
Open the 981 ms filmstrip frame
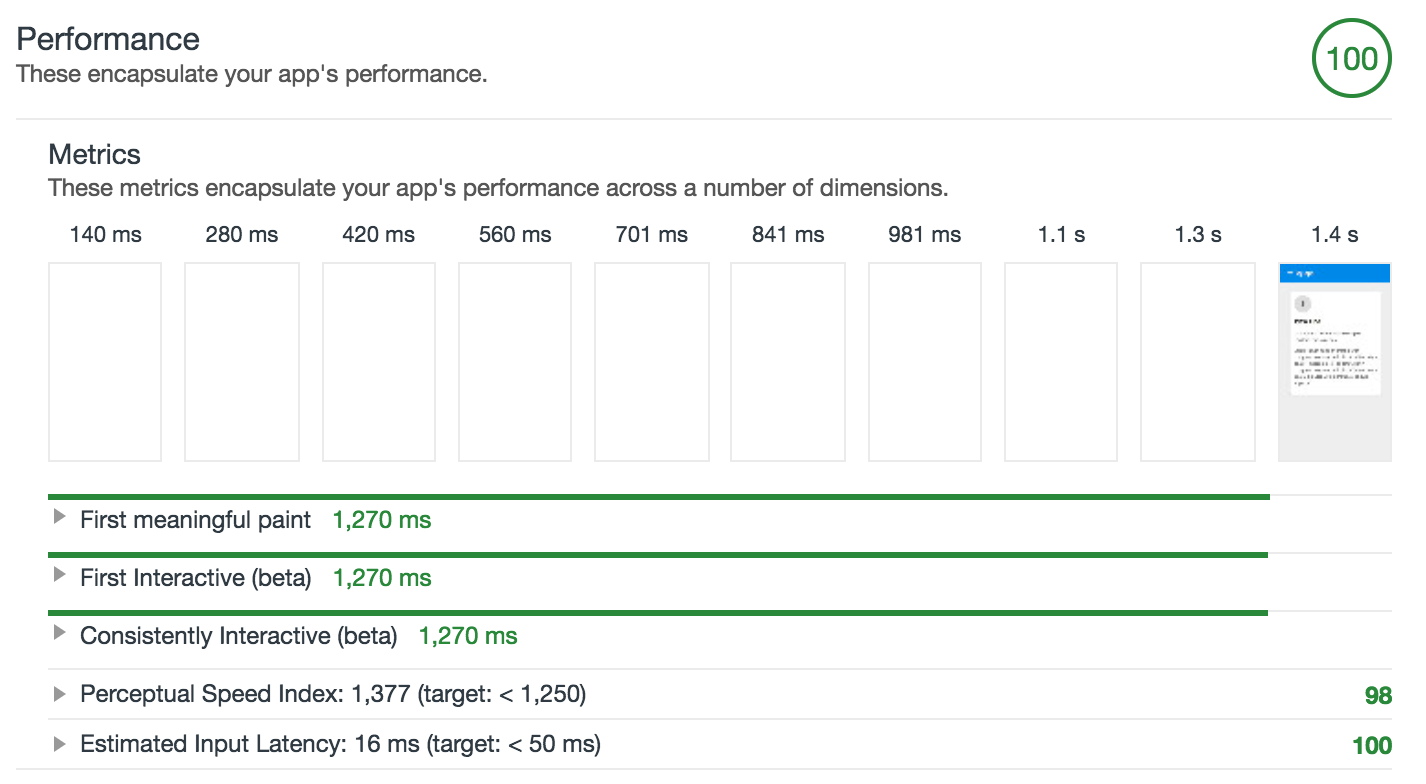[x=925, y=362]
